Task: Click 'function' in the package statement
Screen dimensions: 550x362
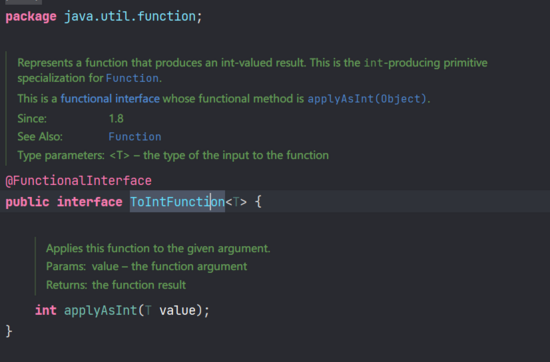Action: coord(166,16)
